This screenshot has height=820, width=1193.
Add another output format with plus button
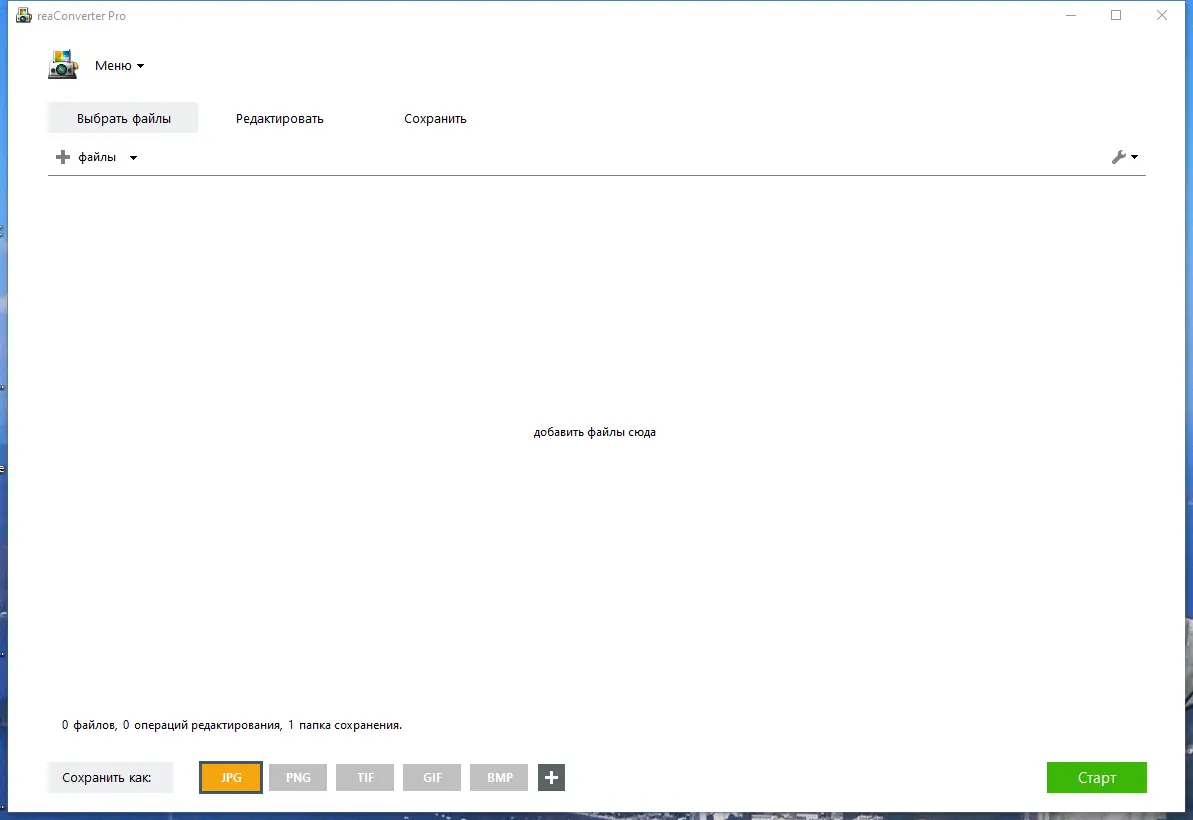tap(552, 777)
